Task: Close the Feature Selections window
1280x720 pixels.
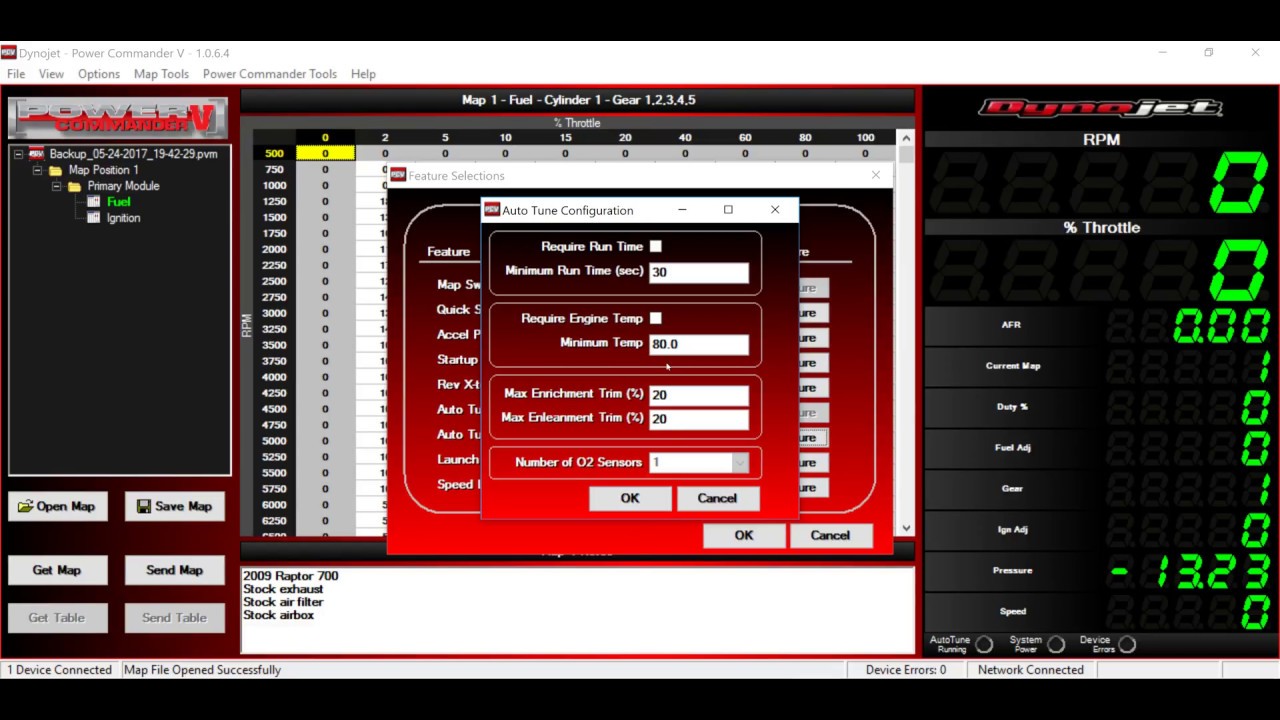Action: coord(876,175)
